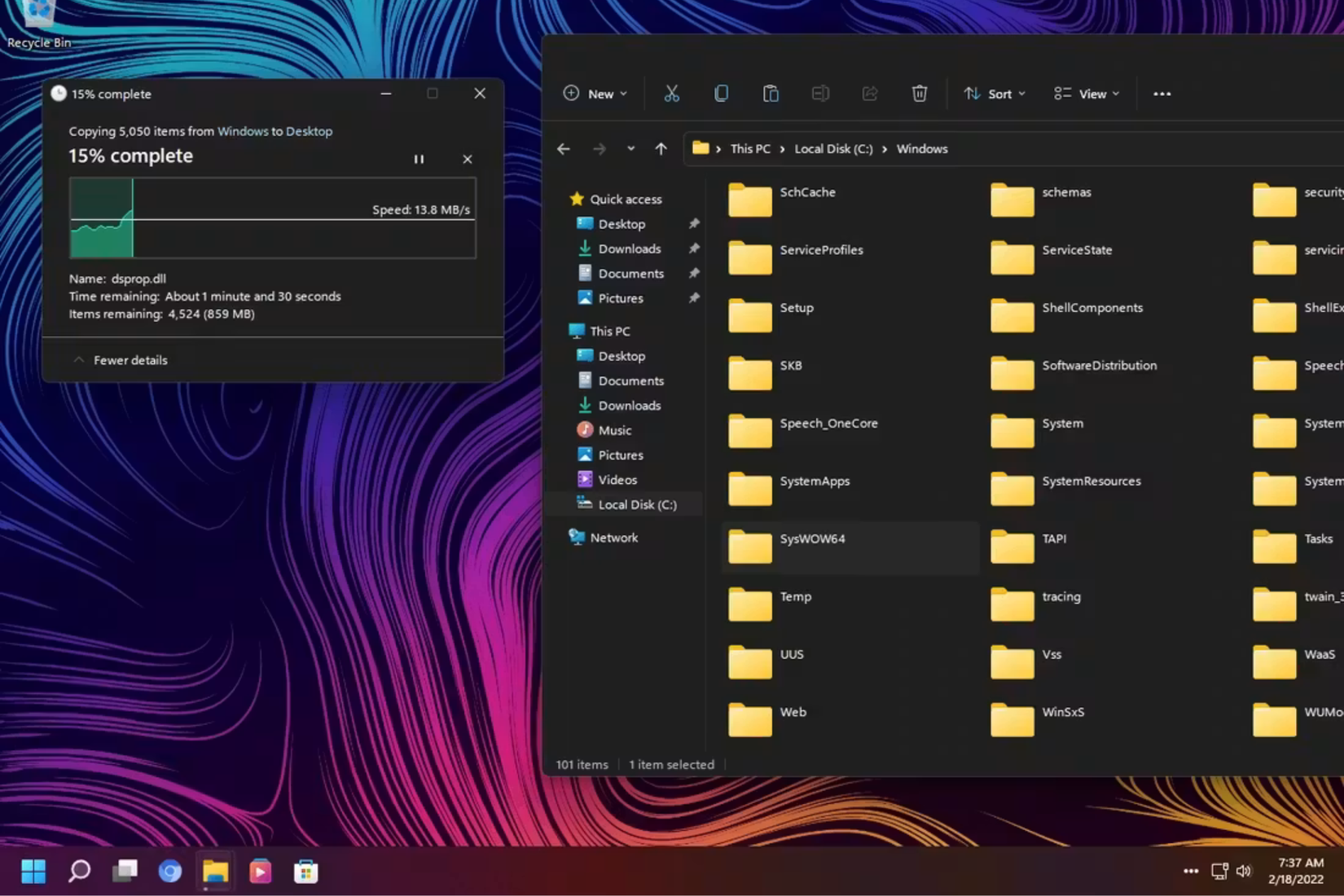Select This PC in navigation pane
This screenshot has width=1344, height=896.
(x=600, y=332)
